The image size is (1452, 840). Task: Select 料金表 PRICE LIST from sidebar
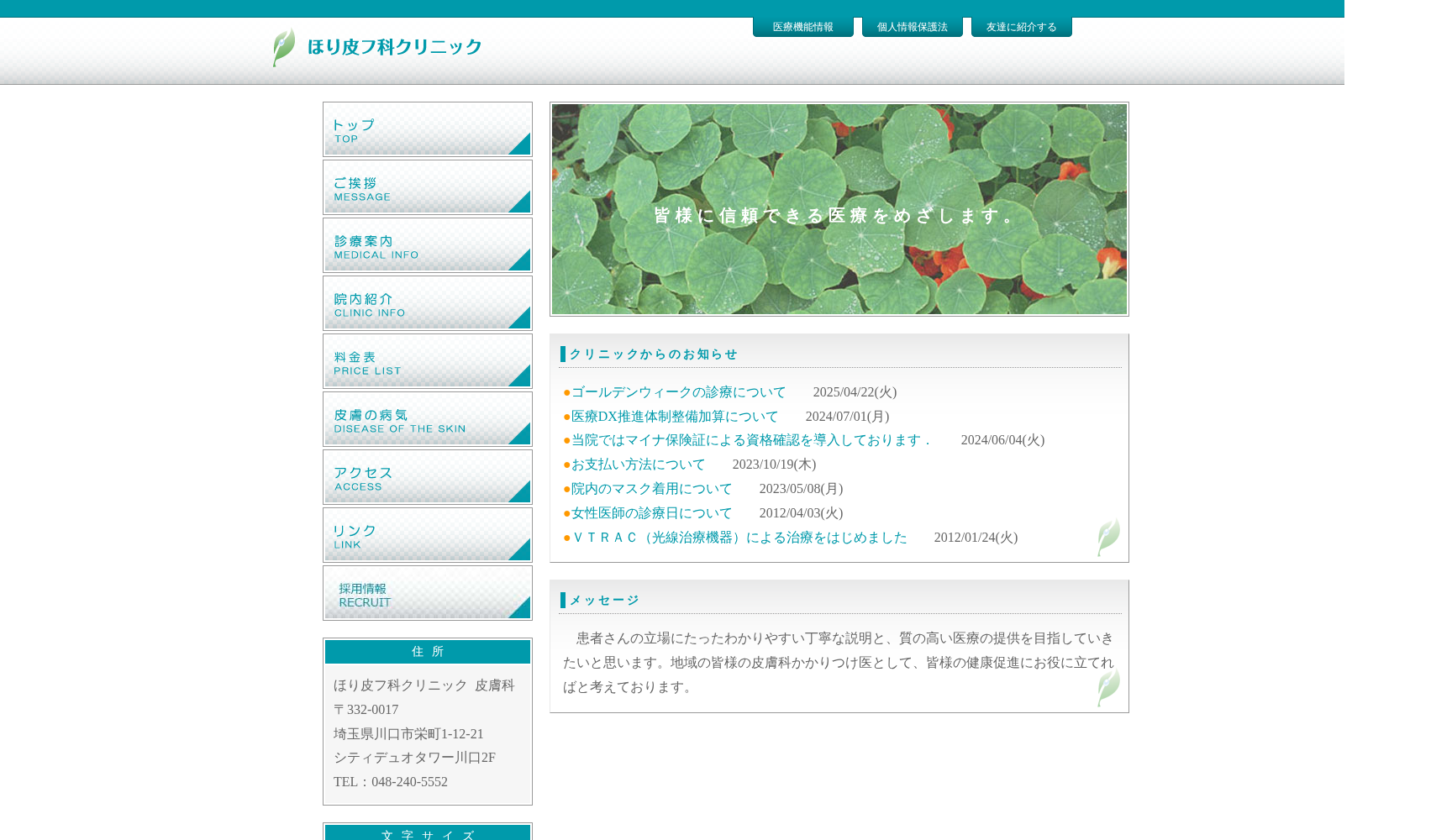pyautogui.click(x=427, y=361)
